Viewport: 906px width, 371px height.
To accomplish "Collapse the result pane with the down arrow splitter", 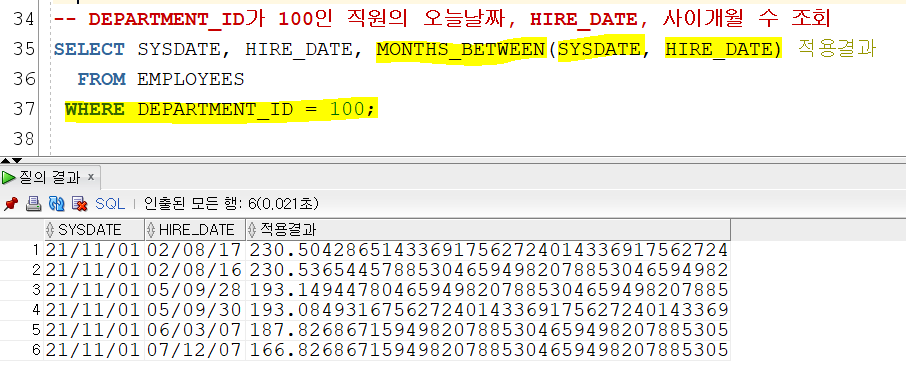I will pos(16,160).
